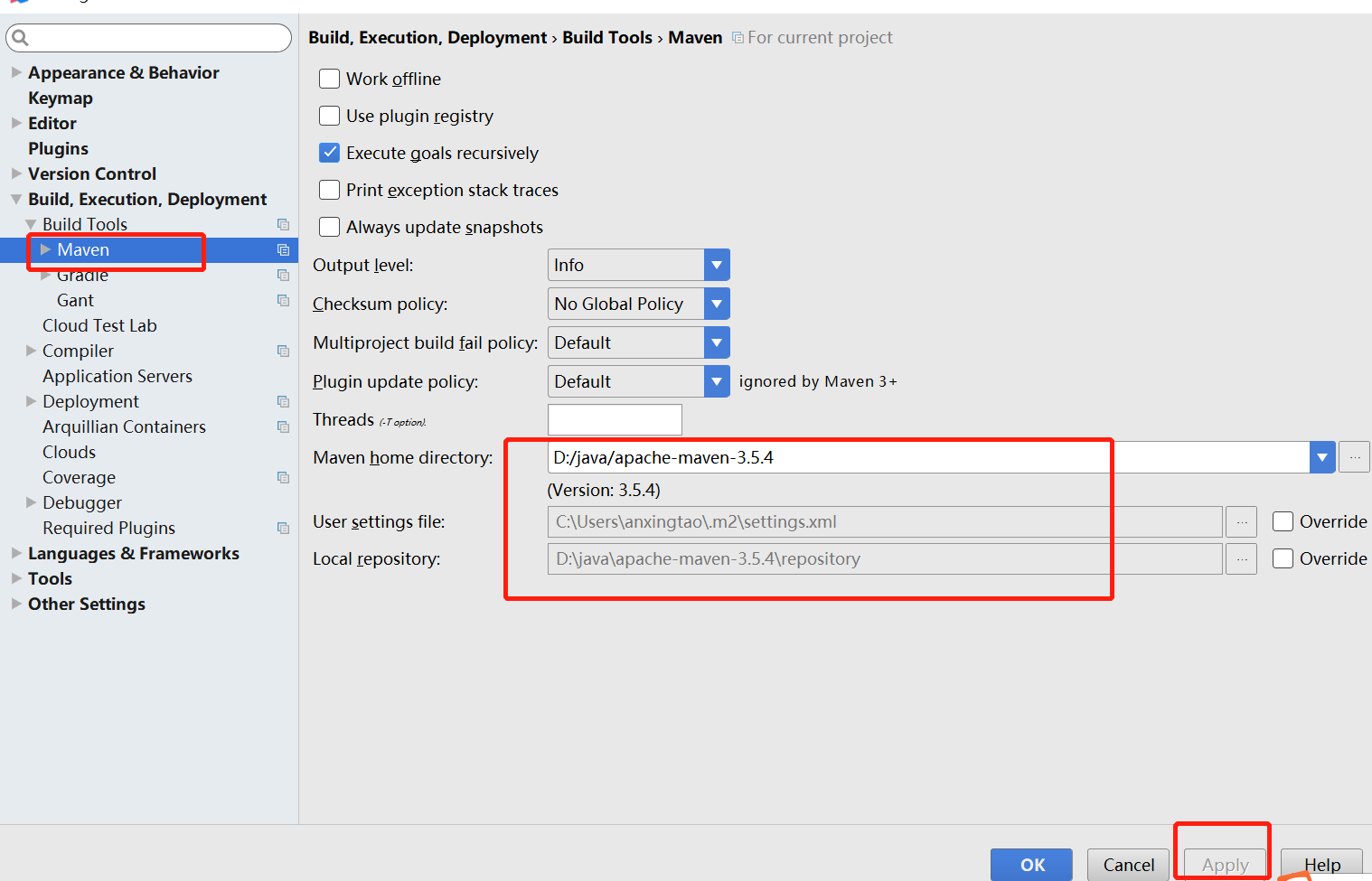Open Cloud Test Lab settings
Image resolution: width=1372 pixels, height=881 pixels.
[99, 325]
